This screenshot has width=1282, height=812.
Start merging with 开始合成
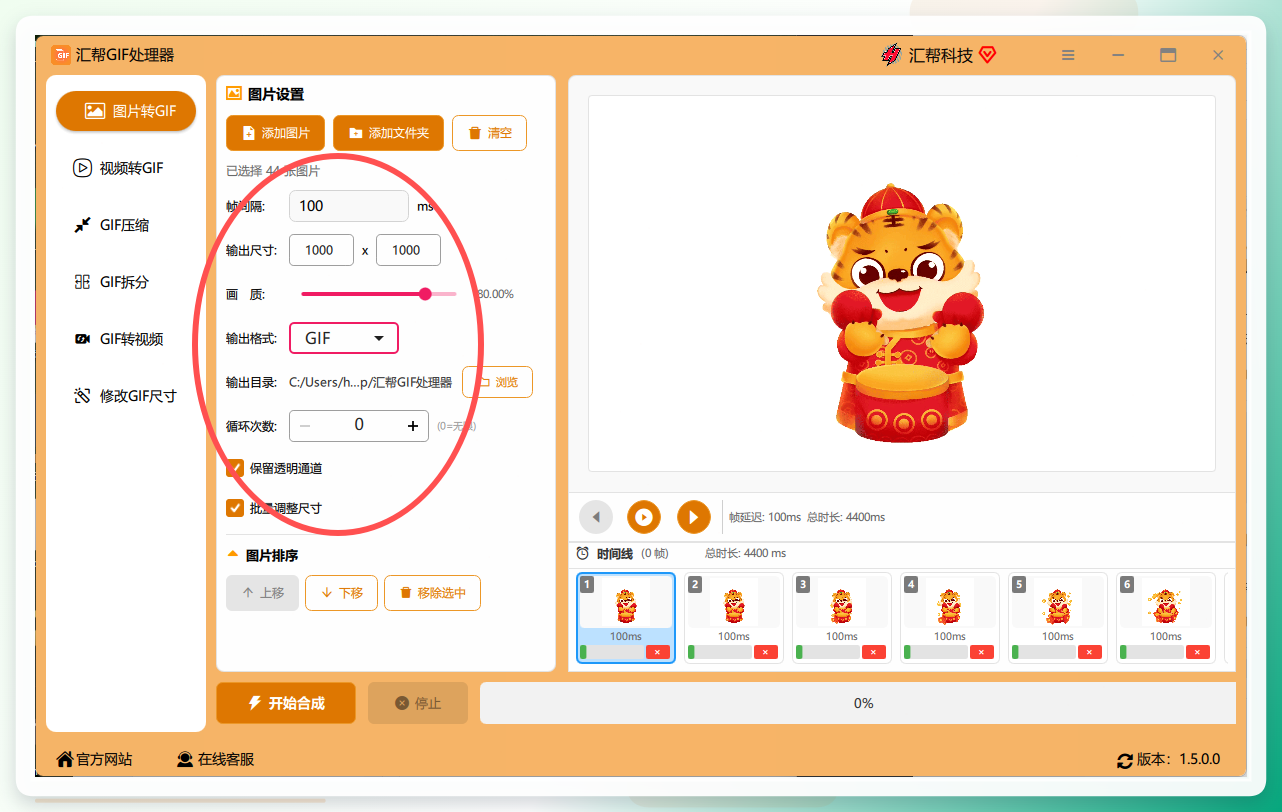point(285,703)
